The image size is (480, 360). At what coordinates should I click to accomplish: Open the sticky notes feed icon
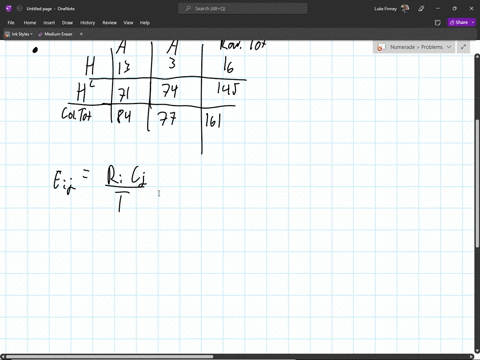pyautogui.click(x=438, y=23)
